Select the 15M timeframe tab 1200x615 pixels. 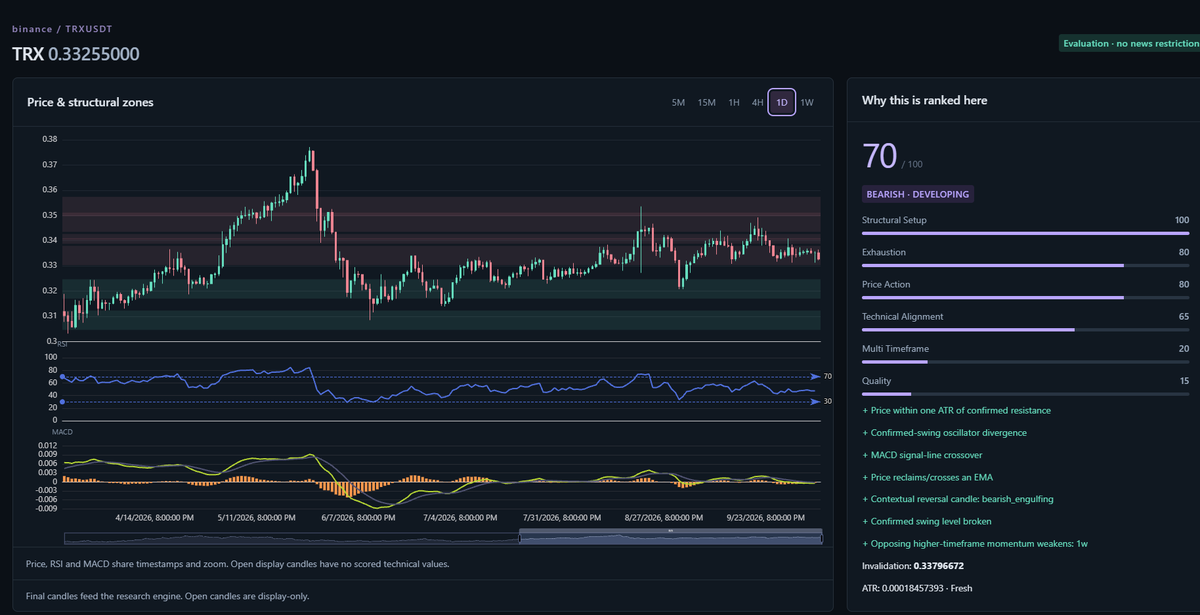pyautogui.click(x=706, y=102)
